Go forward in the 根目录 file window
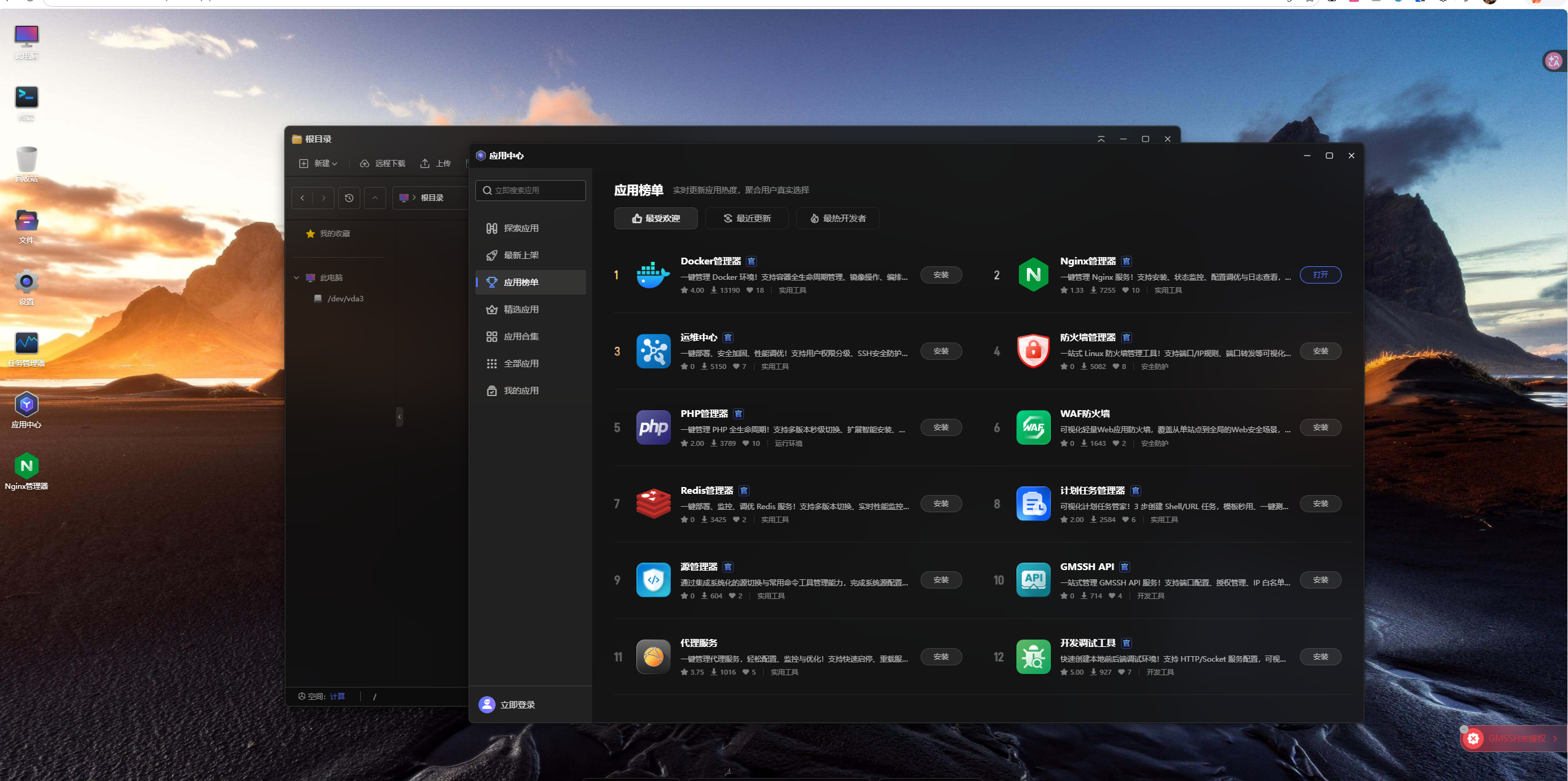 coord(323,198)
